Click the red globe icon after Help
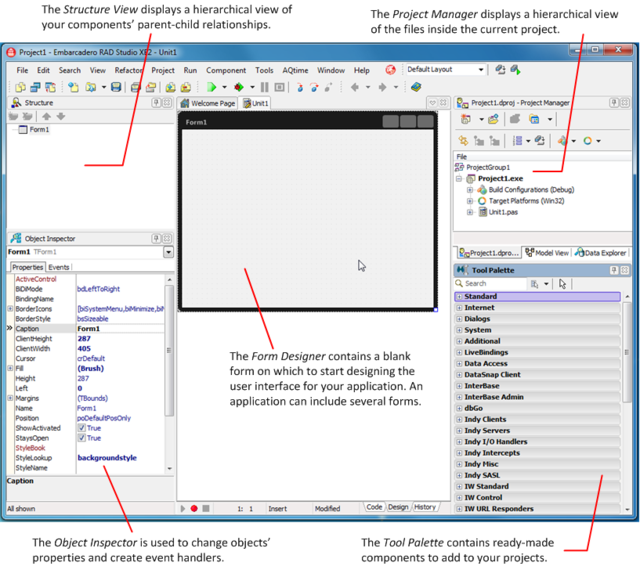 point(391,70)
